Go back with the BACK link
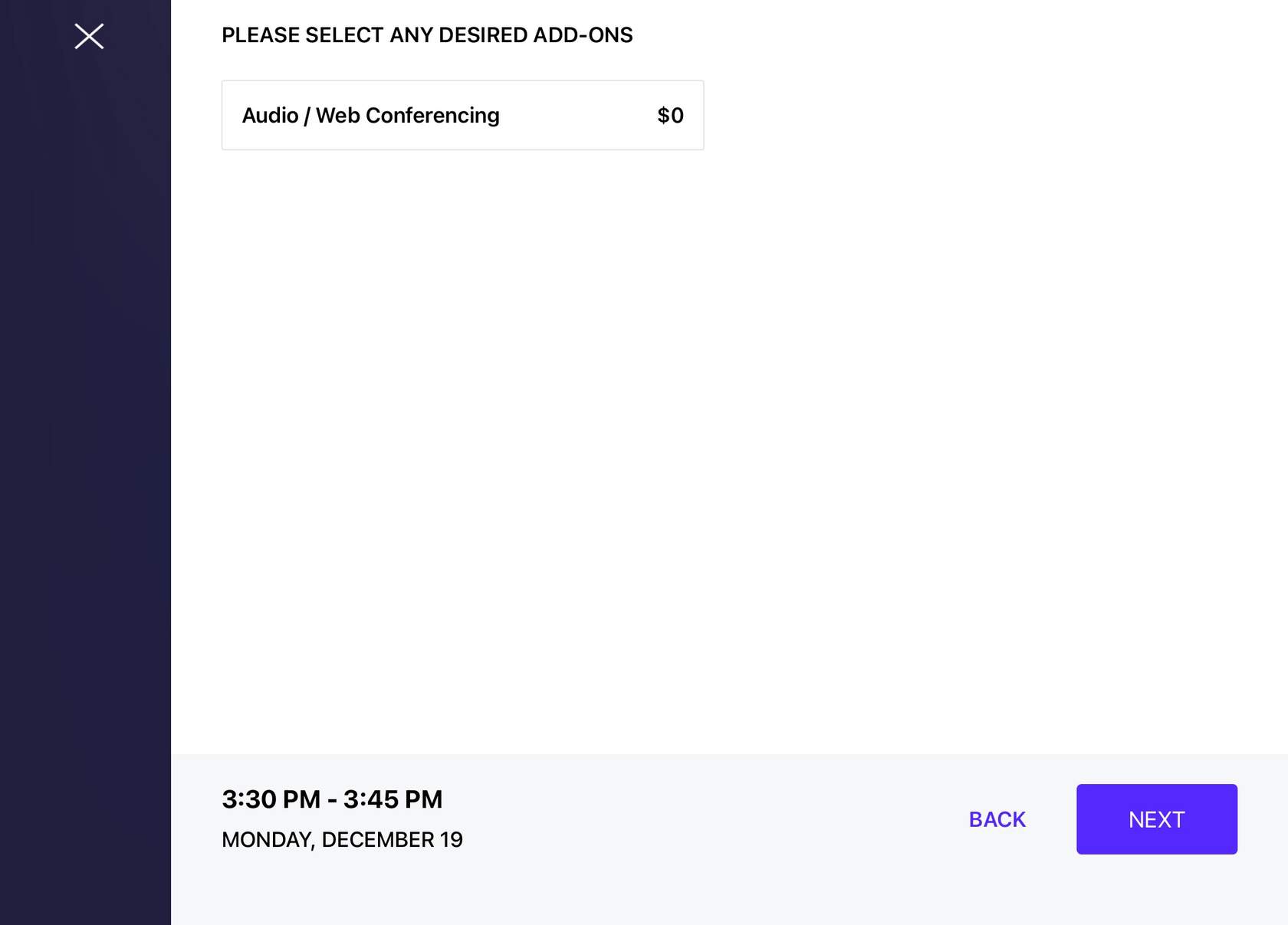Image resolution: width=1288 pixels, height=925 pixels. tap(997, 819)
